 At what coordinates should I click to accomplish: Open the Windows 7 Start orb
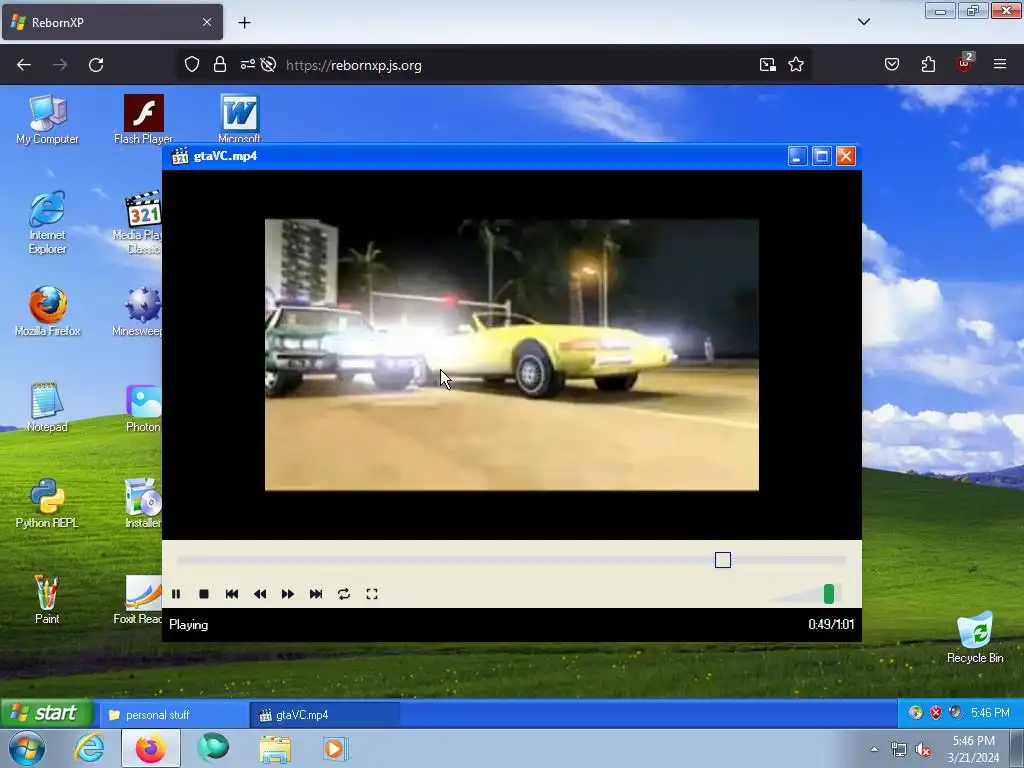(x=26, y=748)
